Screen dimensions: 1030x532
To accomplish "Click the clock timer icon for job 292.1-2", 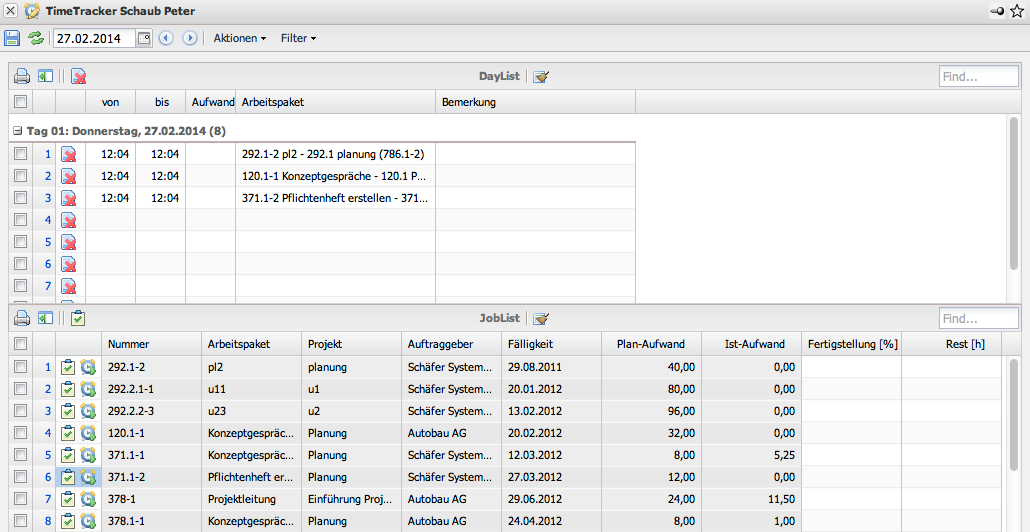I will tap(88, 367).
